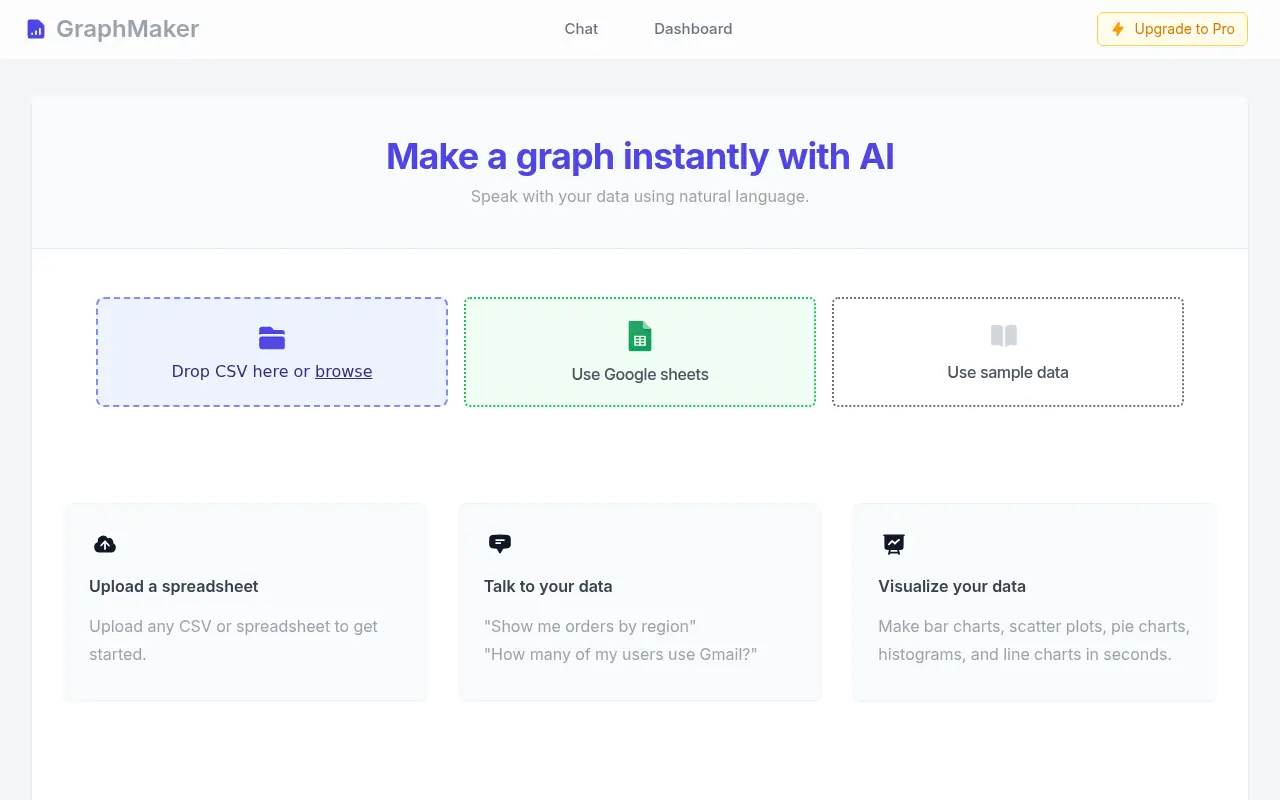This screenshot has width=1280, height=800.
Task: Click the open book icon above Use sample data
Action: click(x=1003, y=336)
